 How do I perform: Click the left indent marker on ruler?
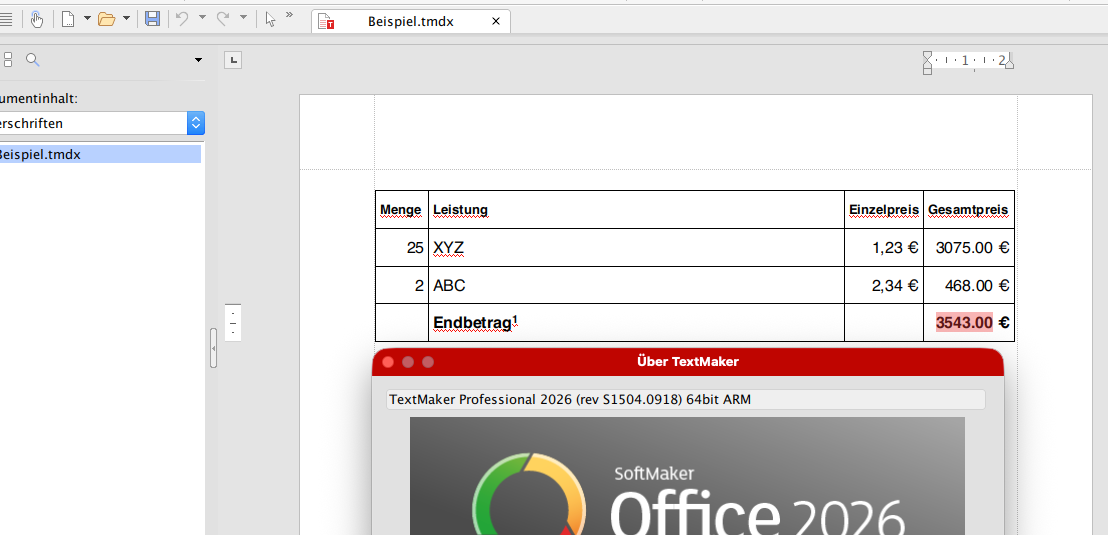(x=927, y=62)
